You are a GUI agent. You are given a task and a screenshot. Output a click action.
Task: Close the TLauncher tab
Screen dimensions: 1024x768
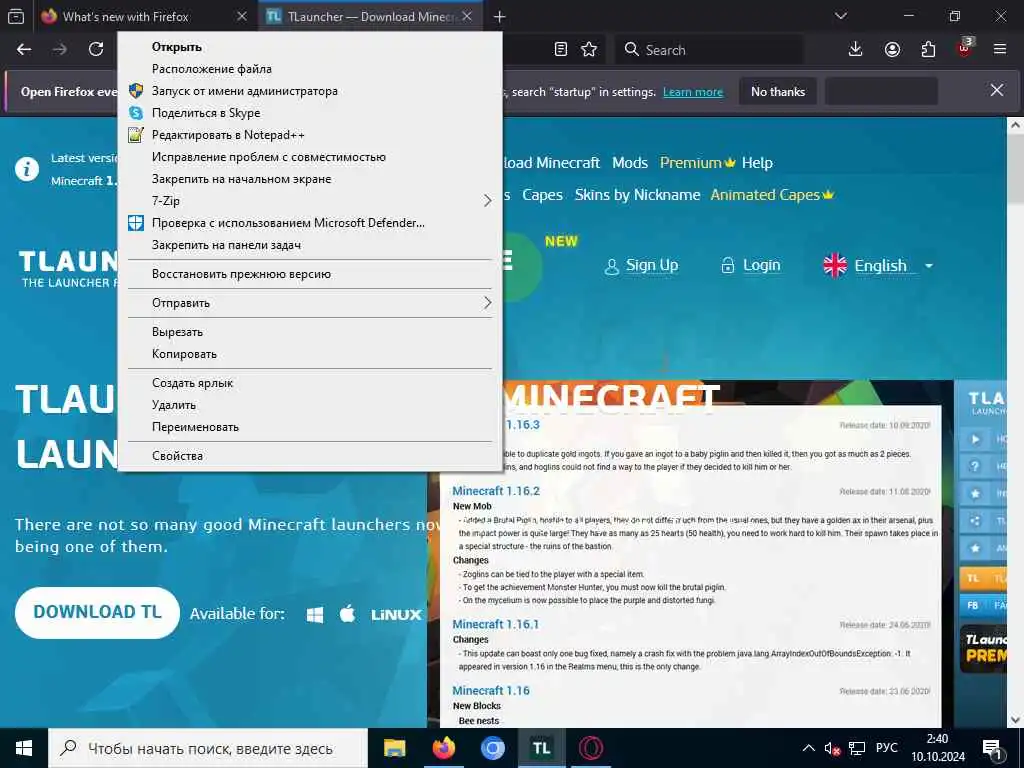467,16
